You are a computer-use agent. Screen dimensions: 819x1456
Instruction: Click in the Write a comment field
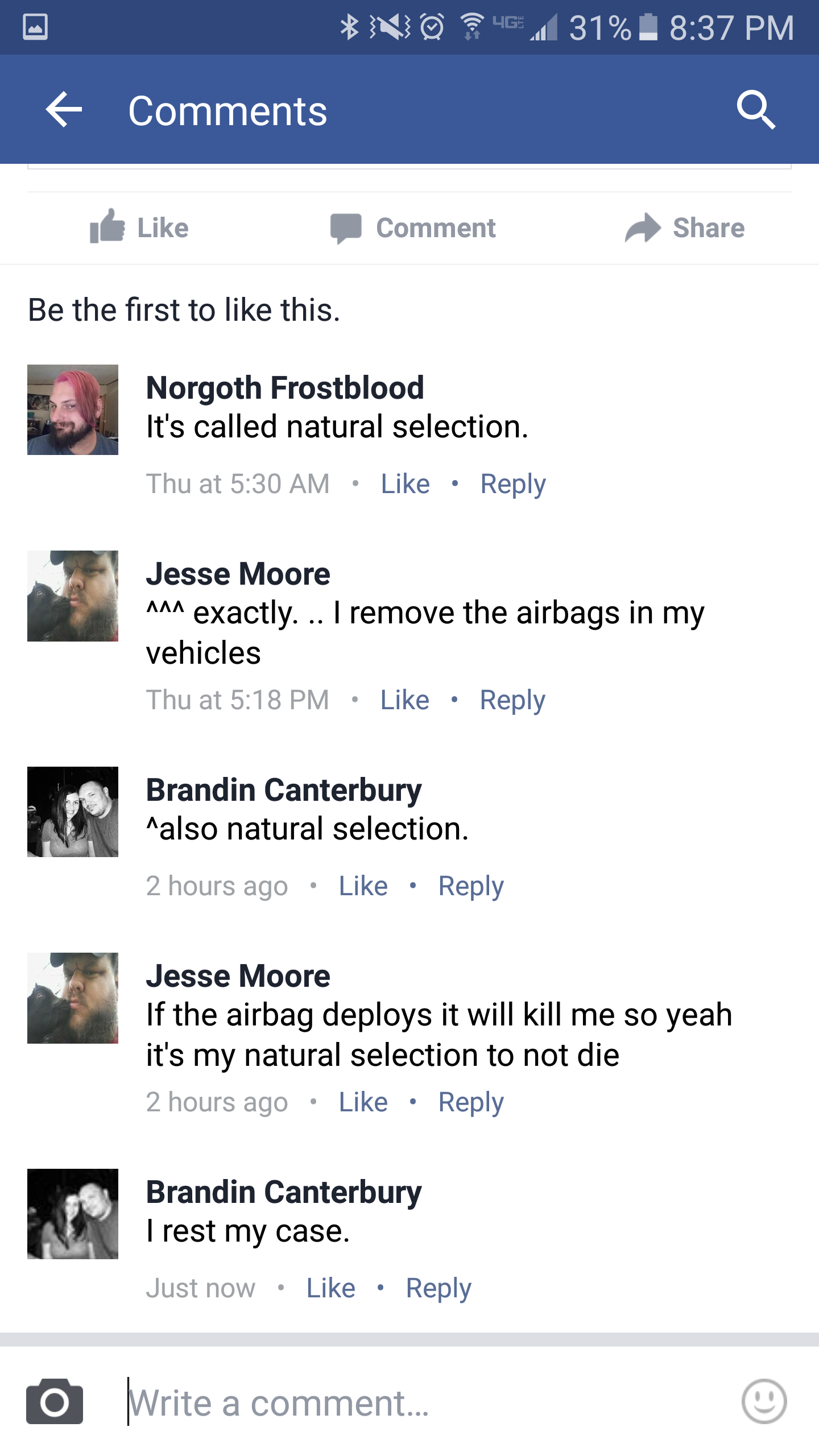tap(398, 1403)
